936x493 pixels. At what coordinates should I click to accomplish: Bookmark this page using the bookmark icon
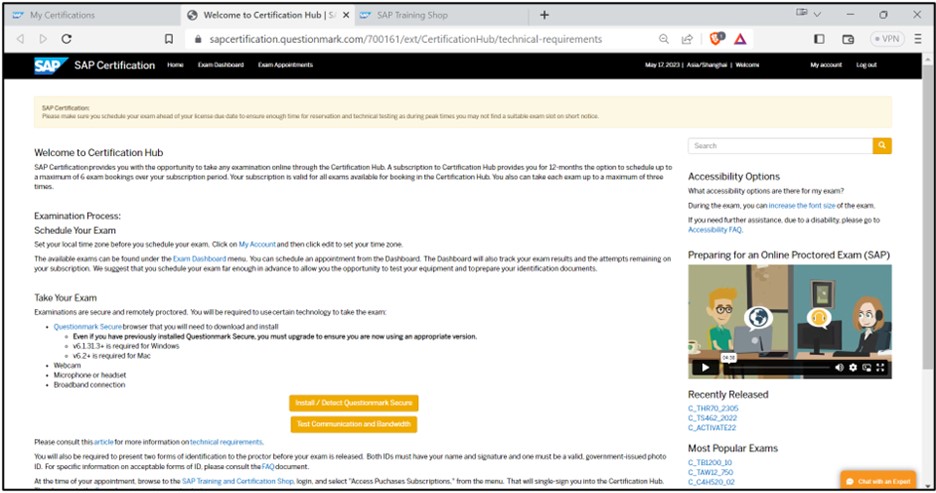click(x=169, y=39)
